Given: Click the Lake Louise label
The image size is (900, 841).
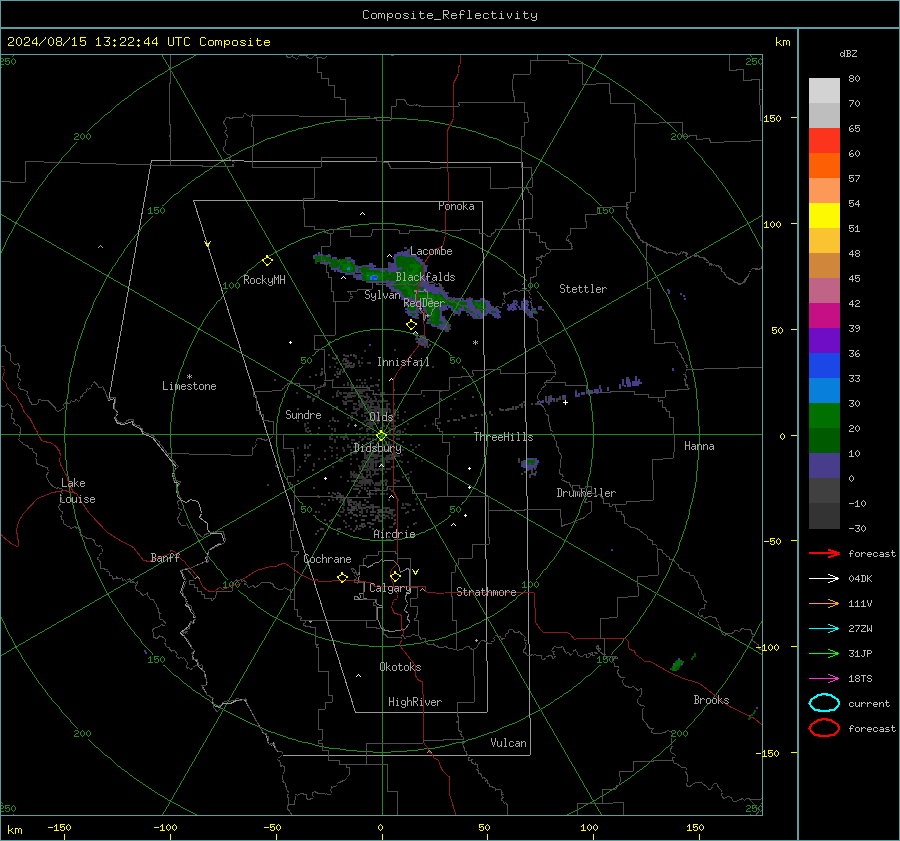Looking at the screenshot, I should point(77,491).
